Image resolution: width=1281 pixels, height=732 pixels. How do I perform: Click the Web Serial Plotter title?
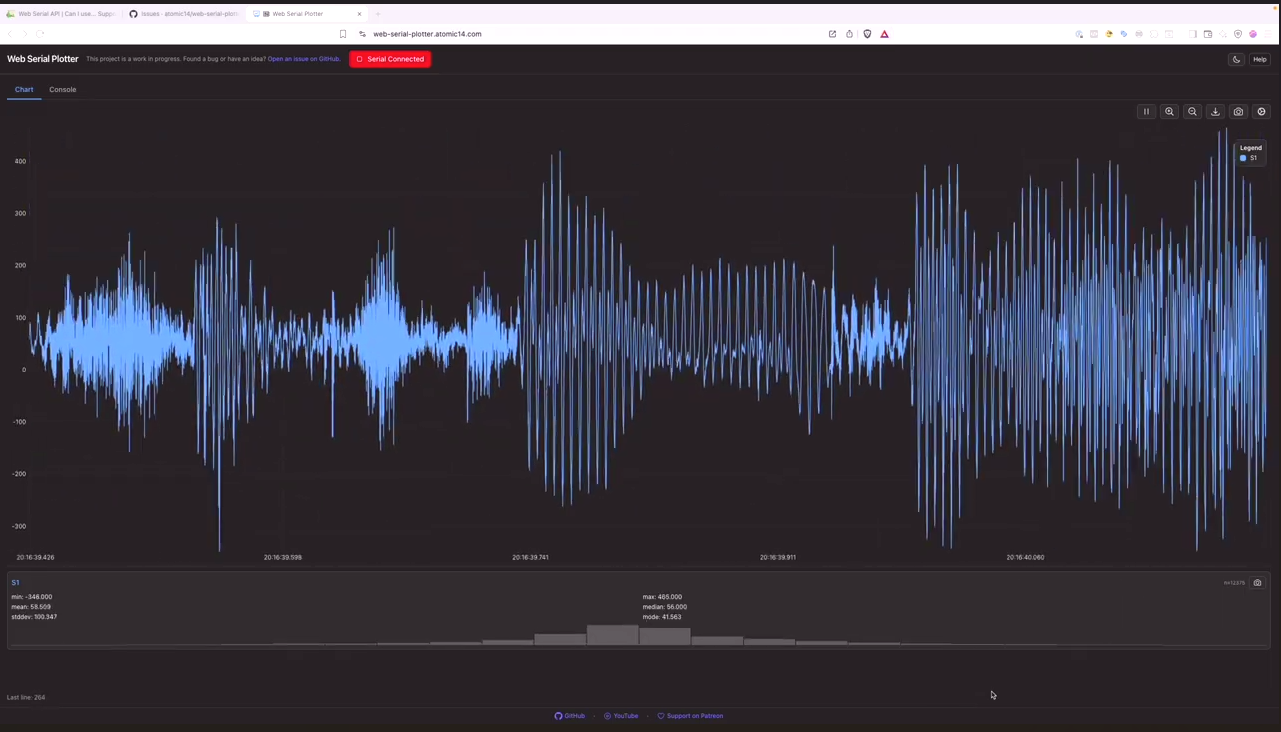43,59
